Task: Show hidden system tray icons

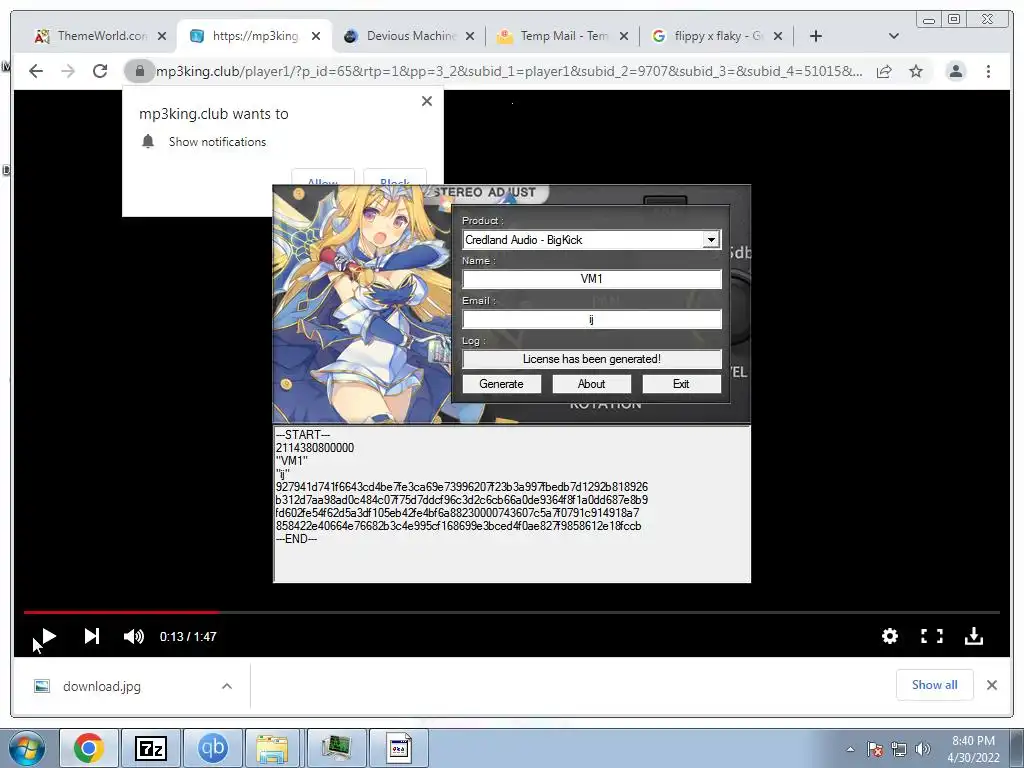Action: point(850,750)
